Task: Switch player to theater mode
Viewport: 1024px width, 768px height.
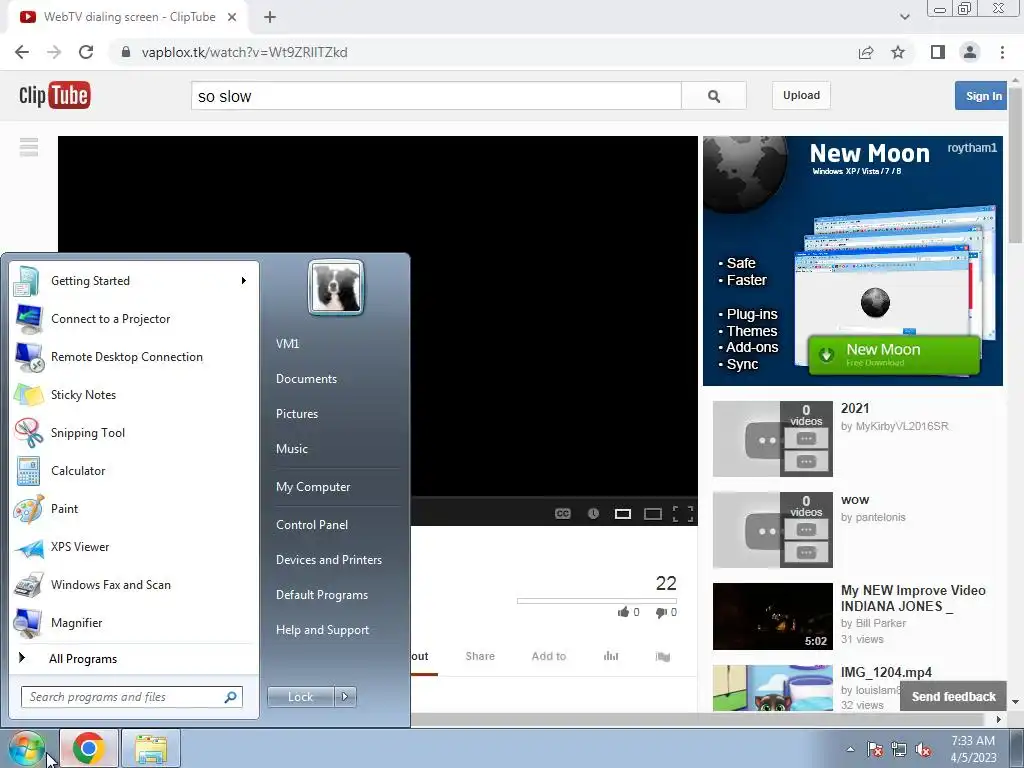Action: point(653,514)
